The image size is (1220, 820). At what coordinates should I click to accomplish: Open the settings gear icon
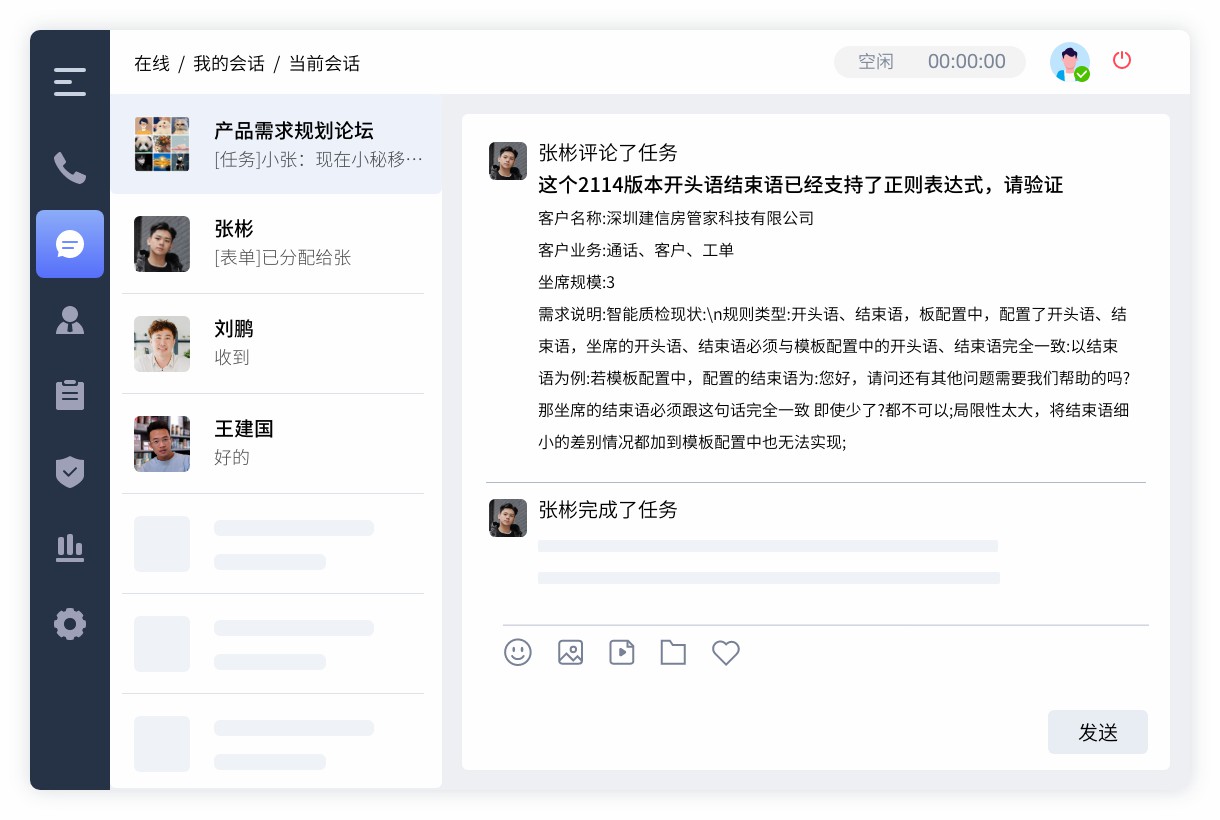[70, 624]
